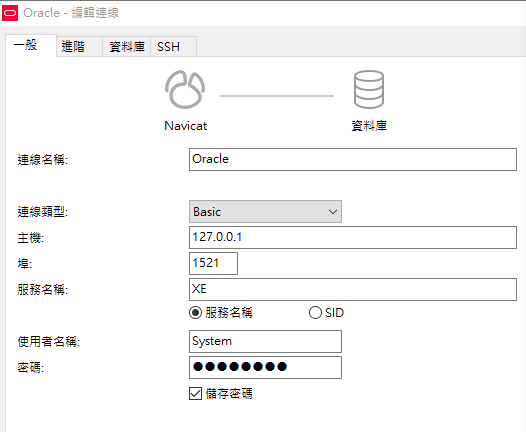
Task: Click the connection line between Navicat and database
Action: pos(277,96)
